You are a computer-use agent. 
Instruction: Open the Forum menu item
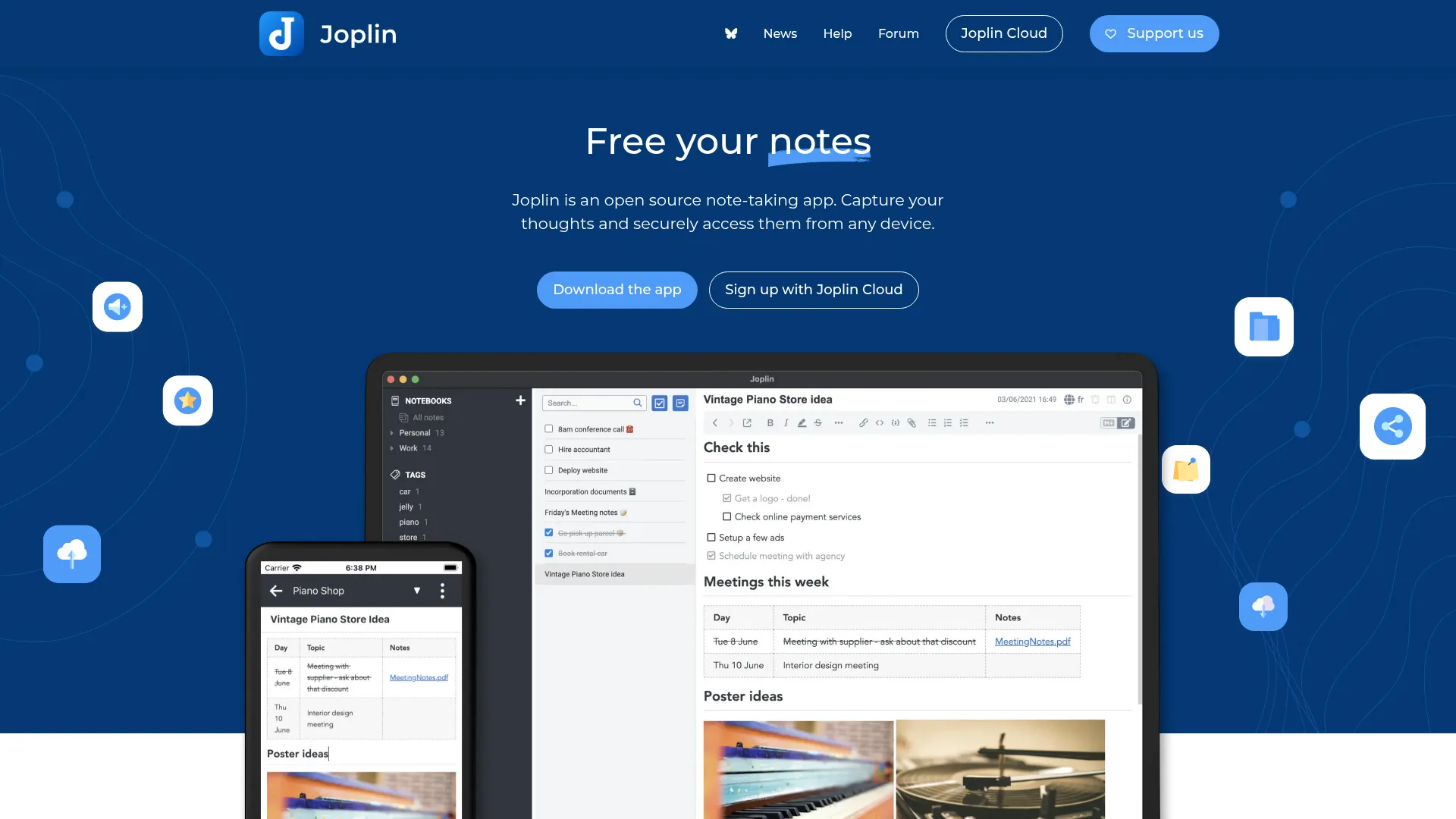pyautogui.click(x=898, y=33)
